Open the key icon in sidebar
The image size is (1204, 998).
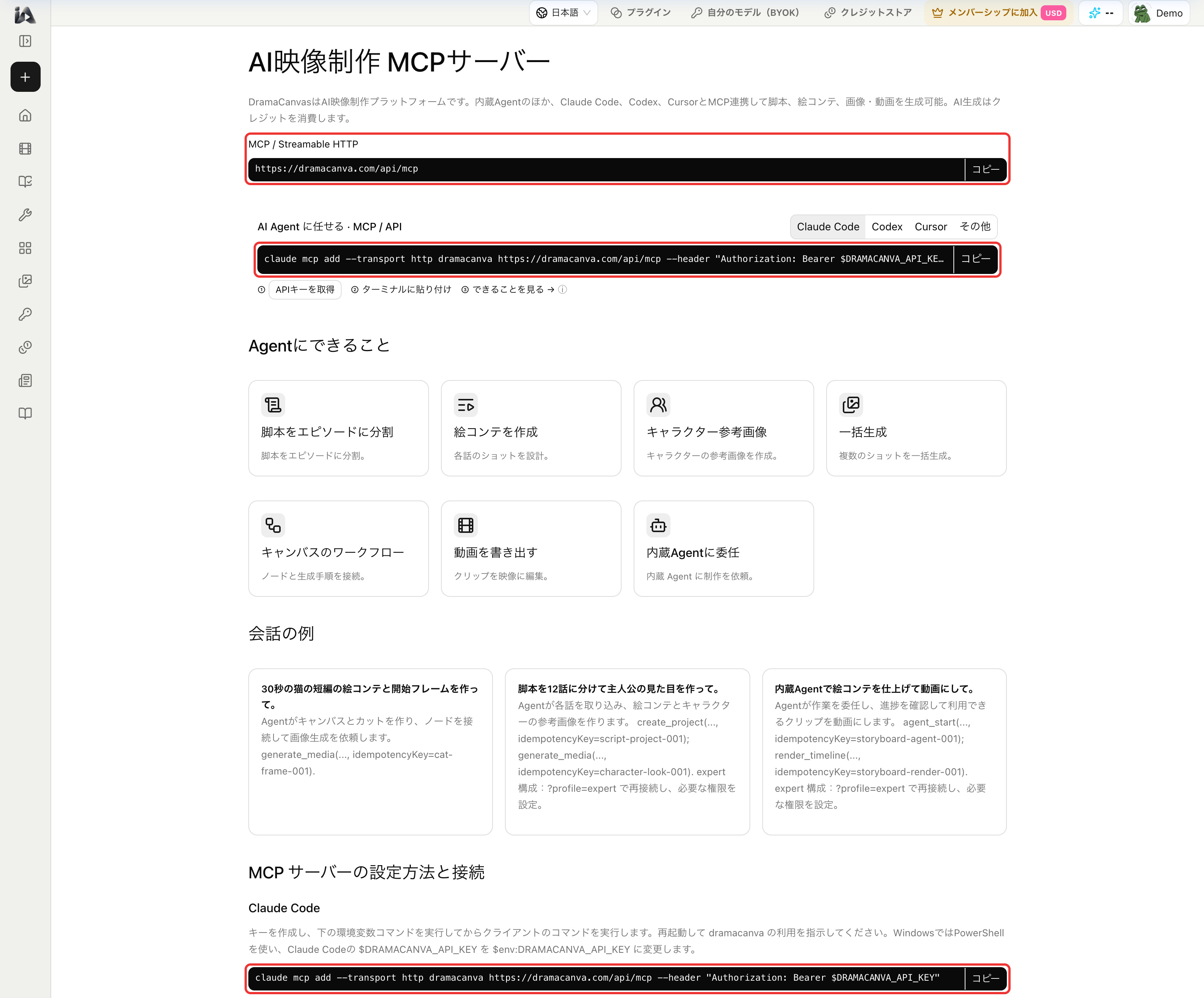pyautogui.click(x=25, y=314)
